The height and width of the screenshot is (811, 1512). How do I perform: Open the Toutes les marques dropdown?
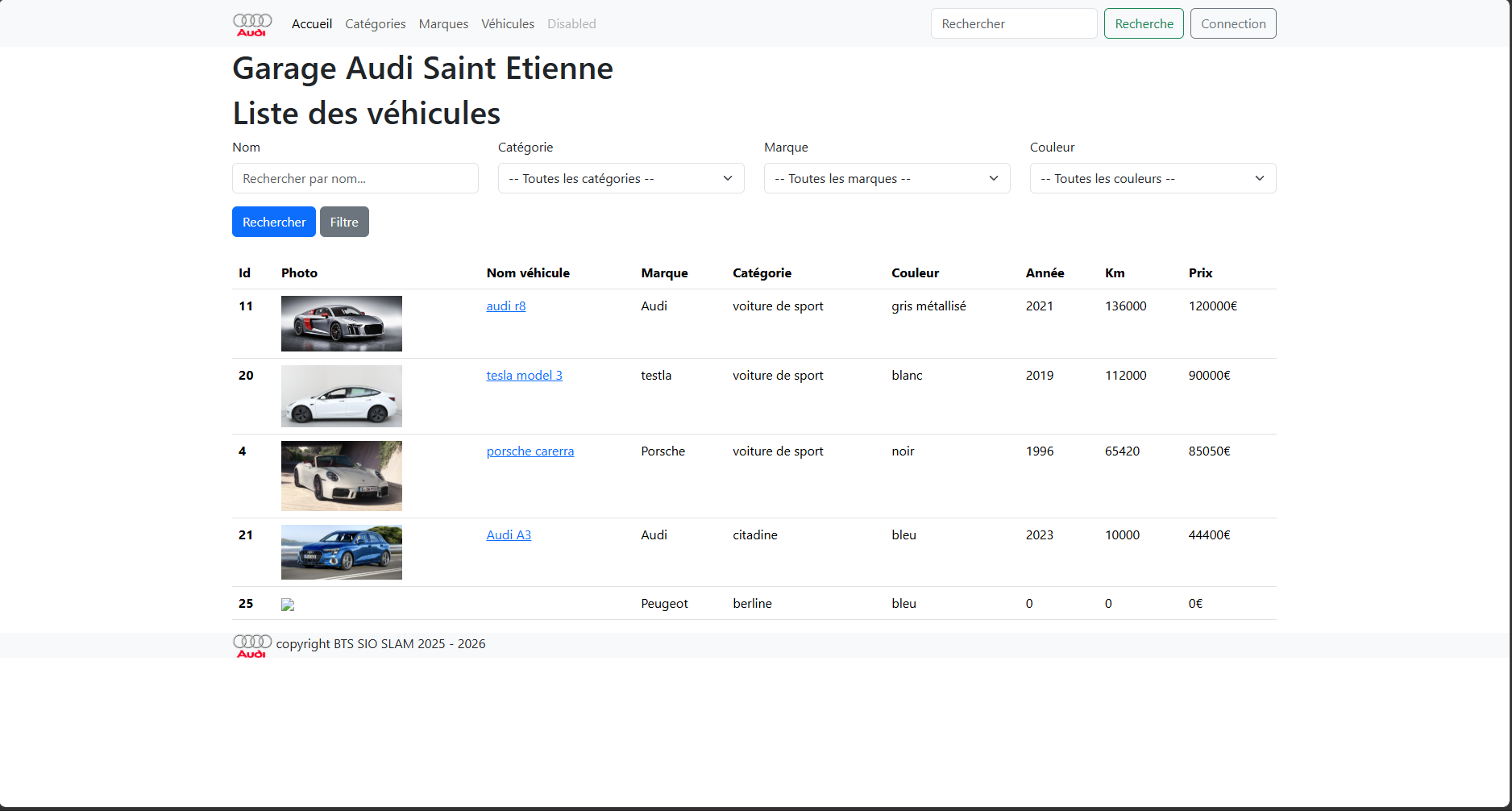[887, 178]
